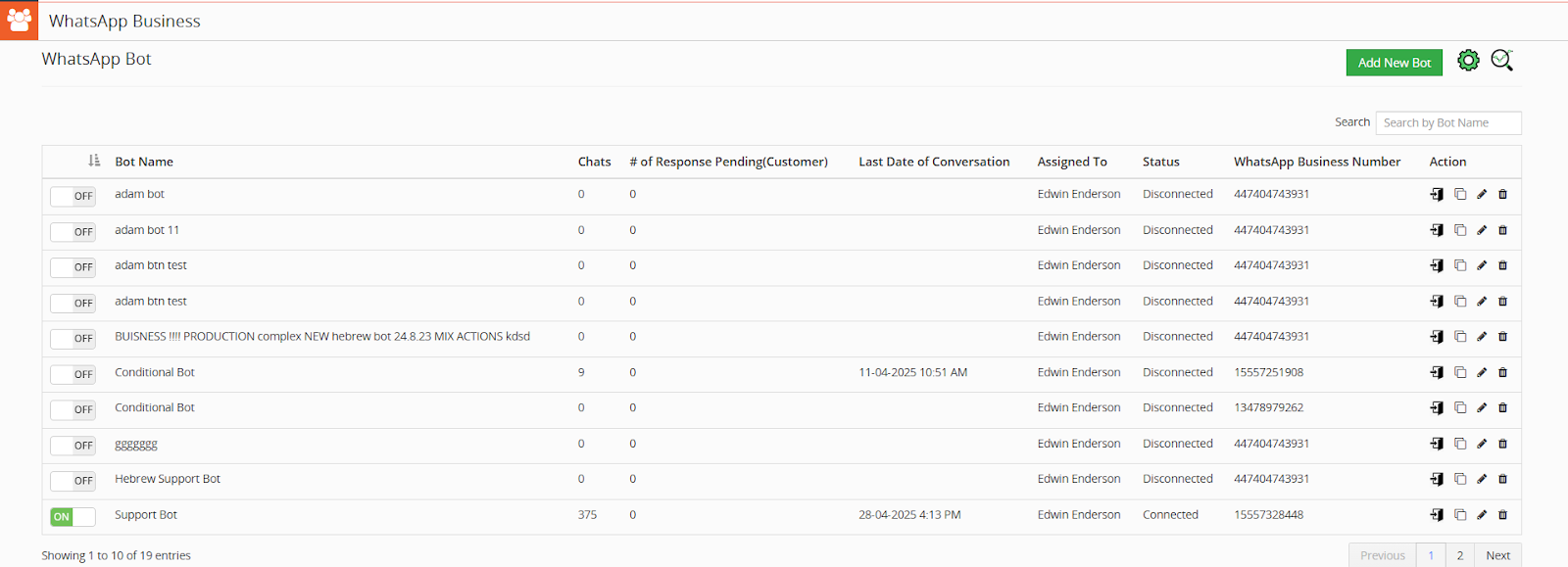The height and width of the screenshot is (567, 1568).
Task: Click date 28-04-2025 4:13 PM
Action: click(909, 515)
